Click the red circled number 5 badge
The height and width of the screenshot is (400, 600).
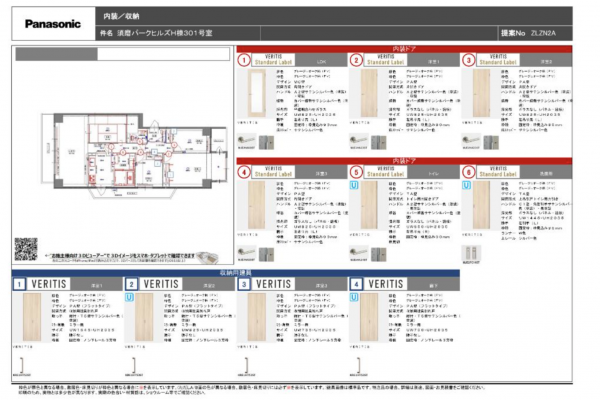tap(356, 172)
